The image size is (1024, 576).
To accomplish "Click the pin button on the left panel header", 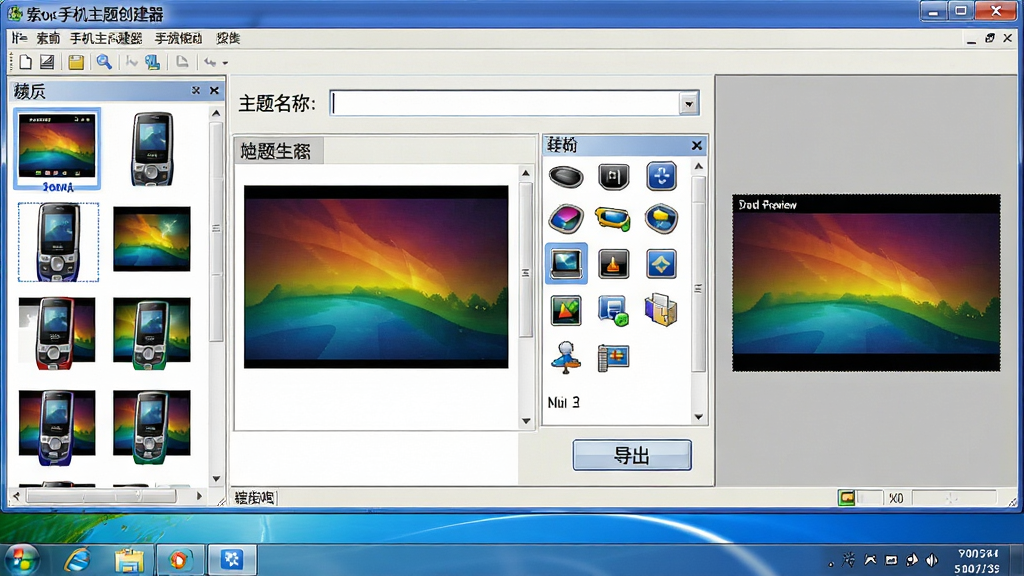I will coord(195,91).
